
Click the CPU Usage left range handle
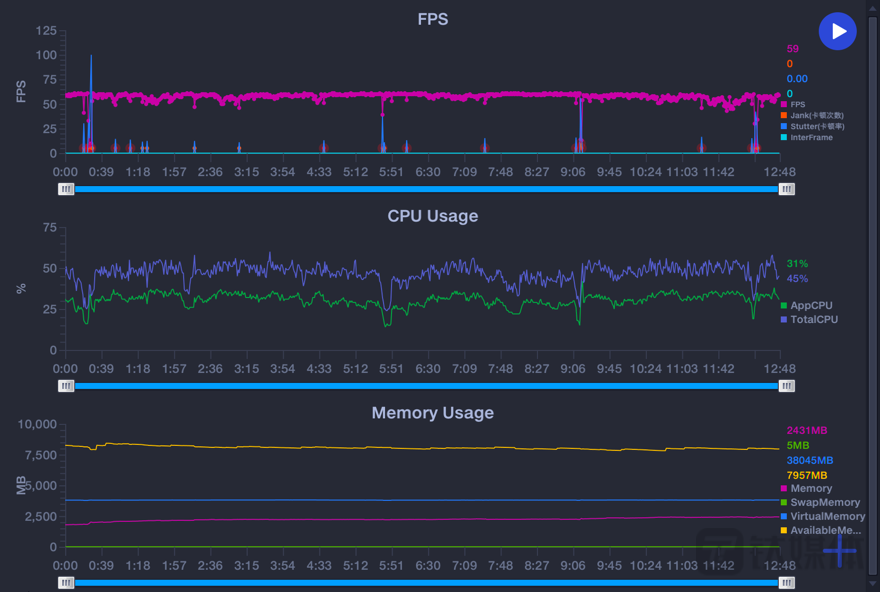66,386
